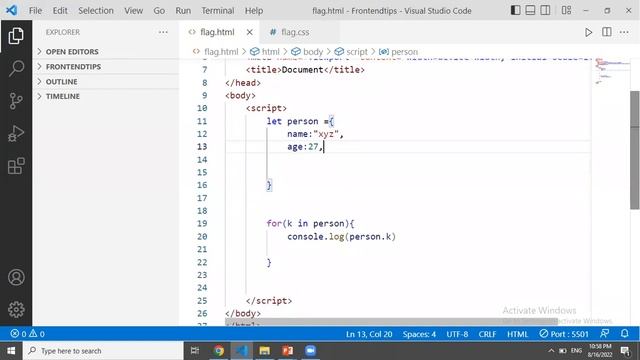The width and height of the screenshot is (640, 360).
Task: Click VS Code logo in title bar
Action: (12, 10)
